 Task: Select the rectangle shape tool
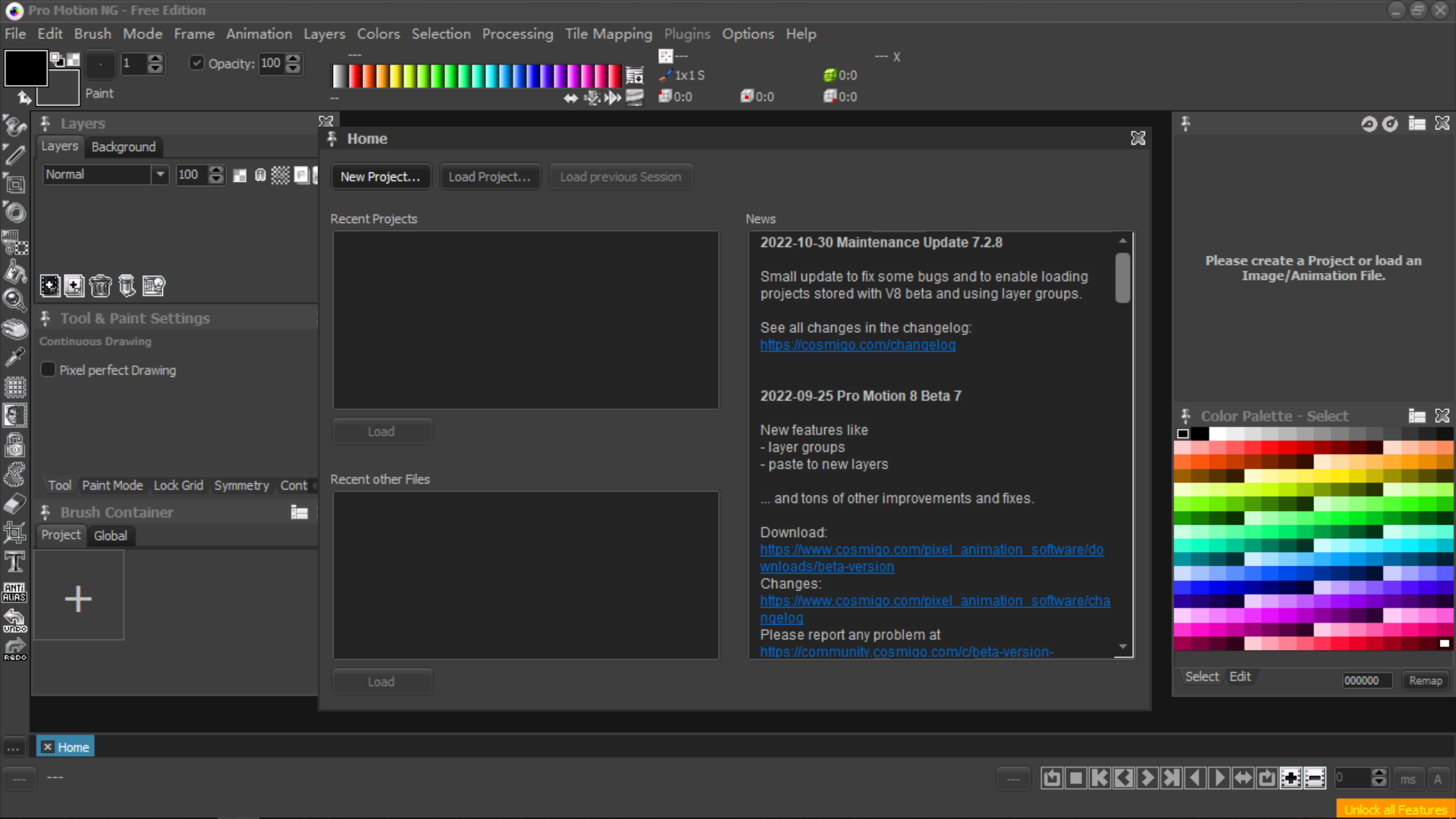coord(14,184)
